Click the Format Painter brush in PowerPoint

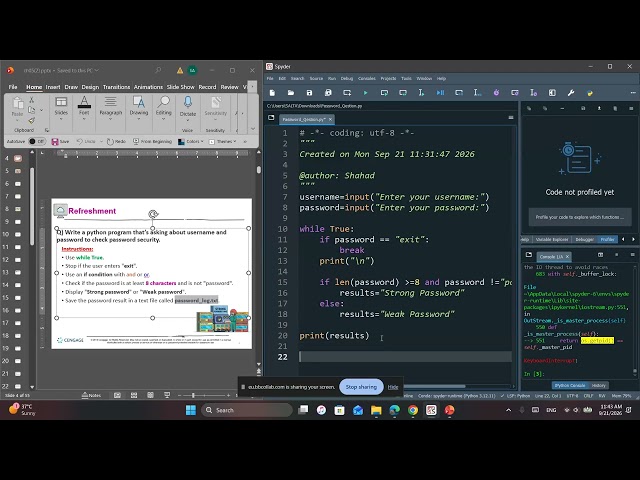point(31,120)
